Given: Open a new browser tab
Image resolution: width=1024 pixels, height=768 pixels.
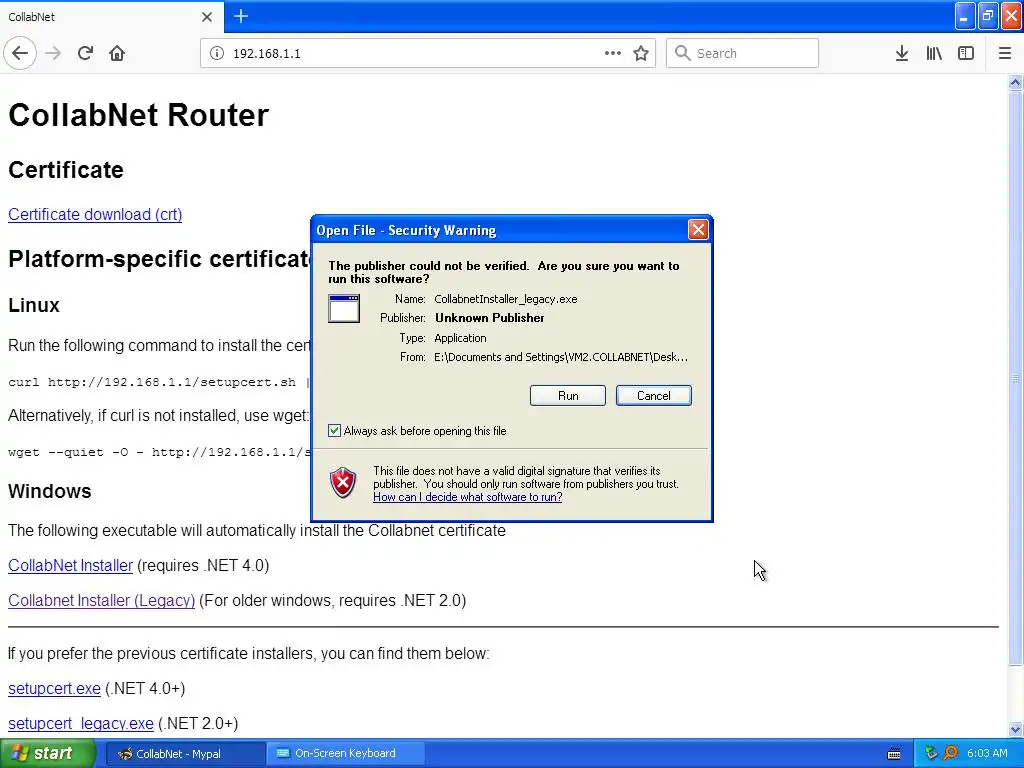Looking at the screenshot, I should click(241, 16).
